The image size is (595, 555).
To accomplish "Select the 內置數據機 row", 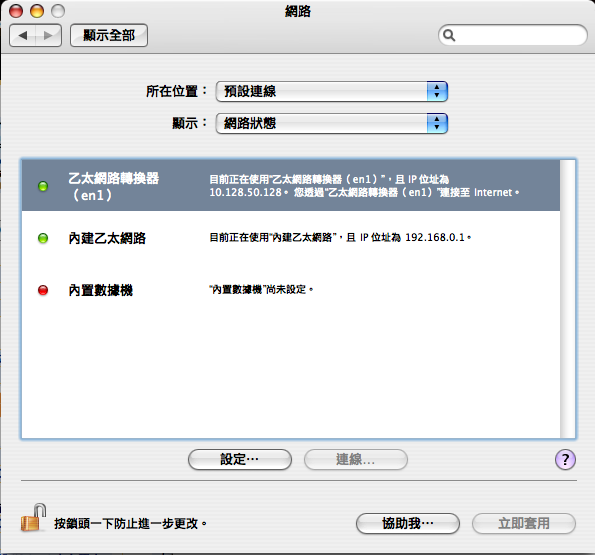I will [x=291, y=290].
